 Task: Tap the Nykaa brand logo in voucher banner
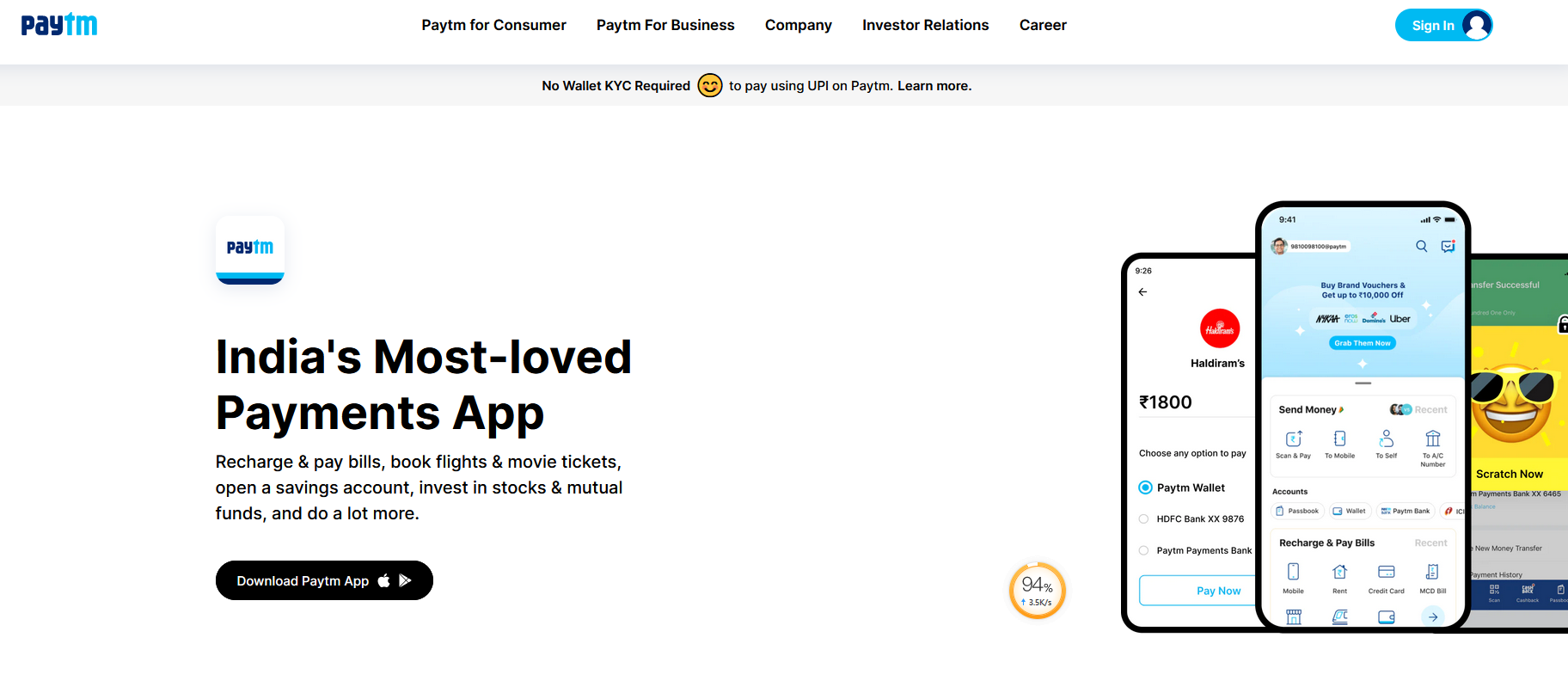click(1328, 319)
